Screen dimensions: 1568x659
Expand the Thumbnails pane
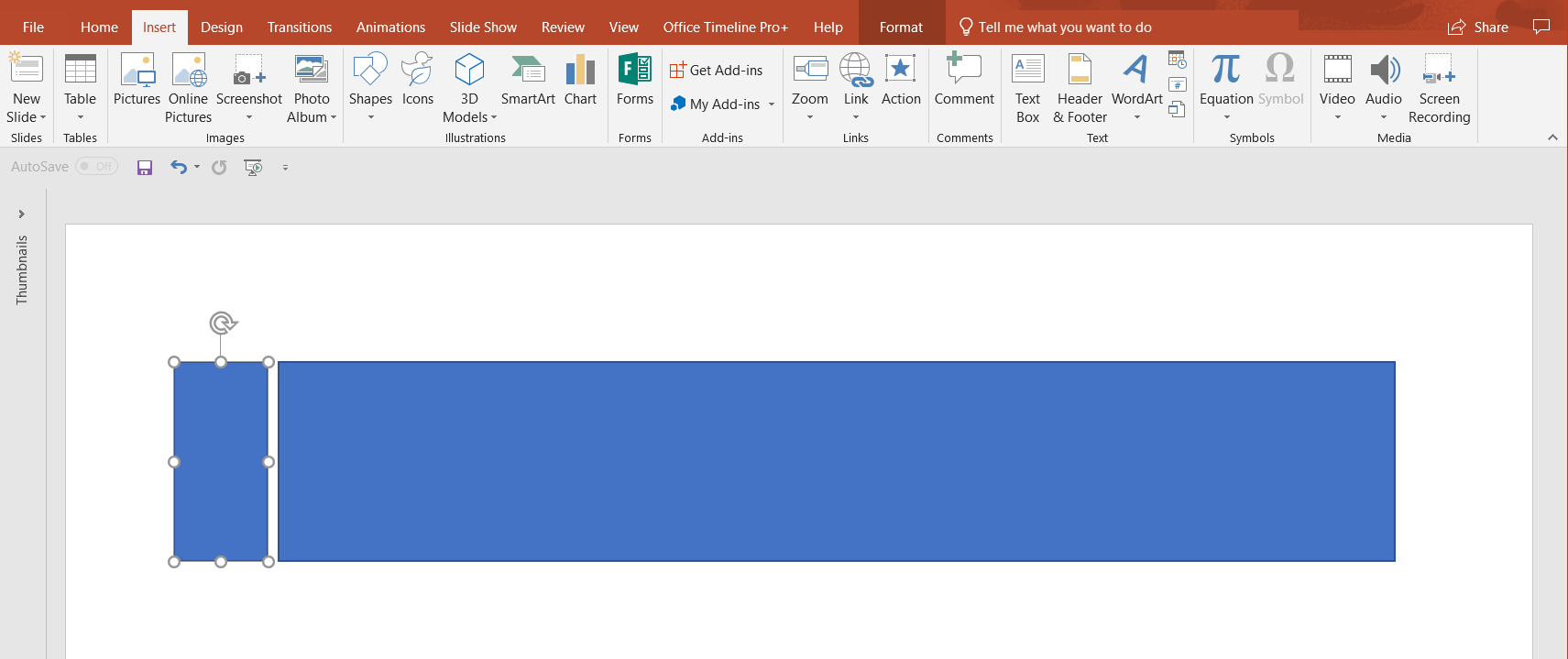[x=21, y=214]
